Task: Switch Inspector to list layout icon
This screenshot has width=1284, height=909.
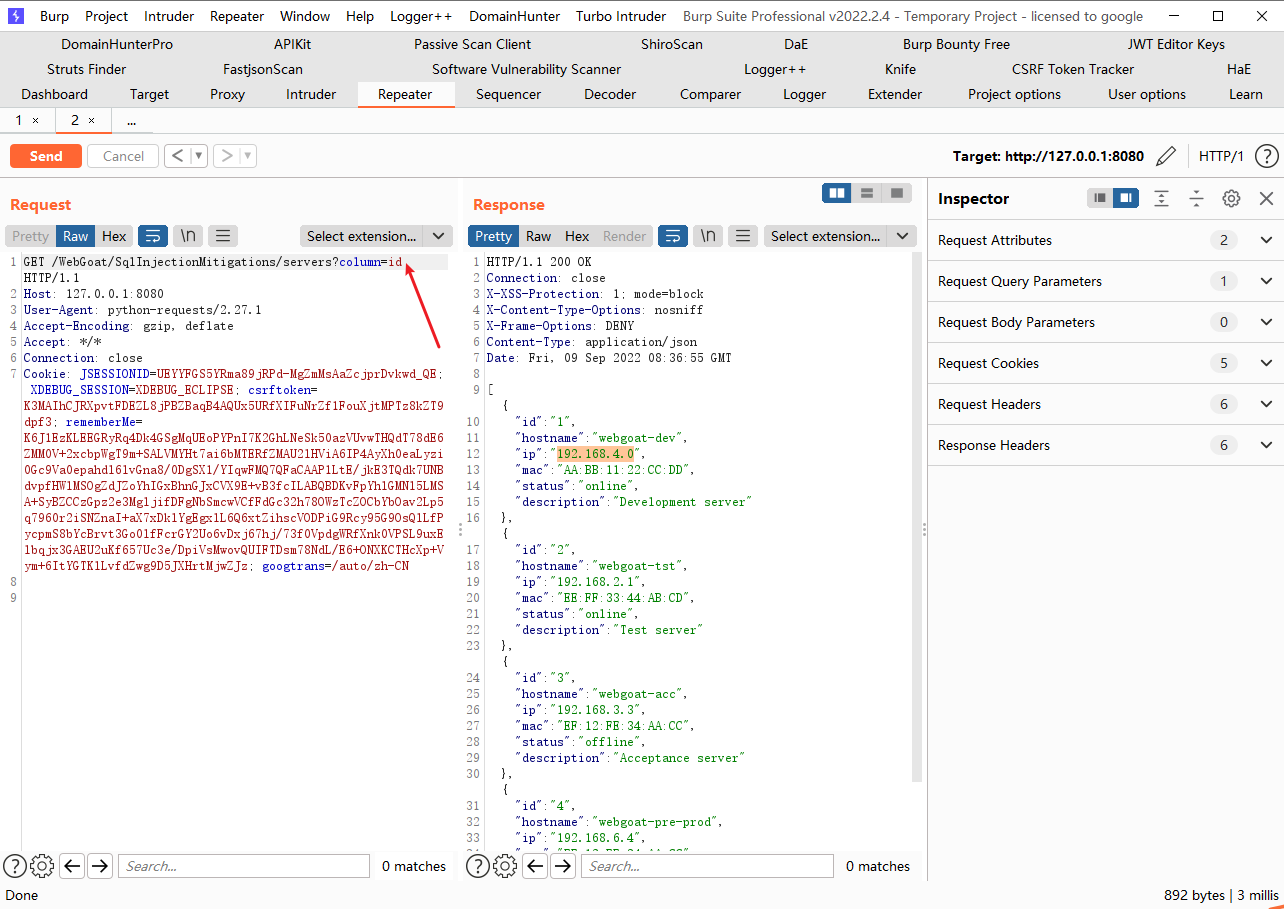Action: (x=1101, y=198)
